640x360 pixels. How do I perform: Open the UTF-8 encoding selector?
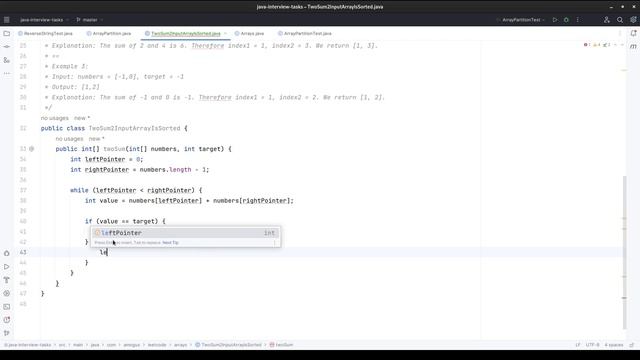click(x=592, y=345)
